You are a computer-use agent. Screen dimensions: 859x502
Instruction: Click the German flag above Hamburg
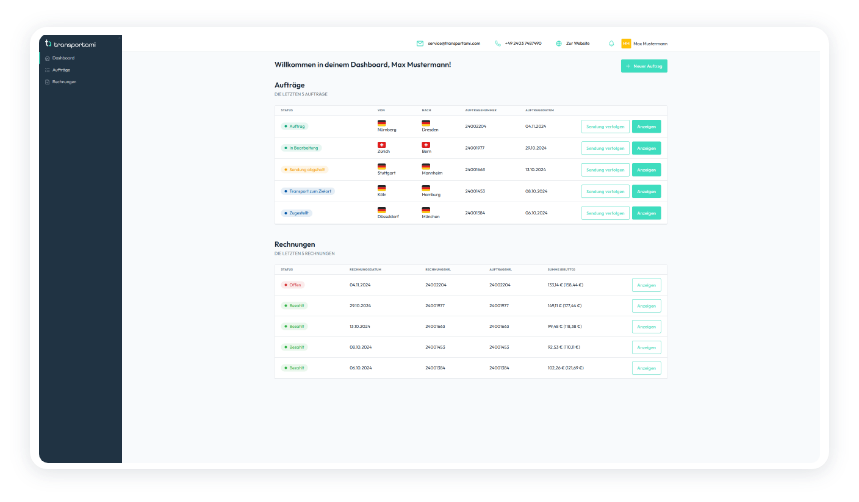tap(426, 188)
